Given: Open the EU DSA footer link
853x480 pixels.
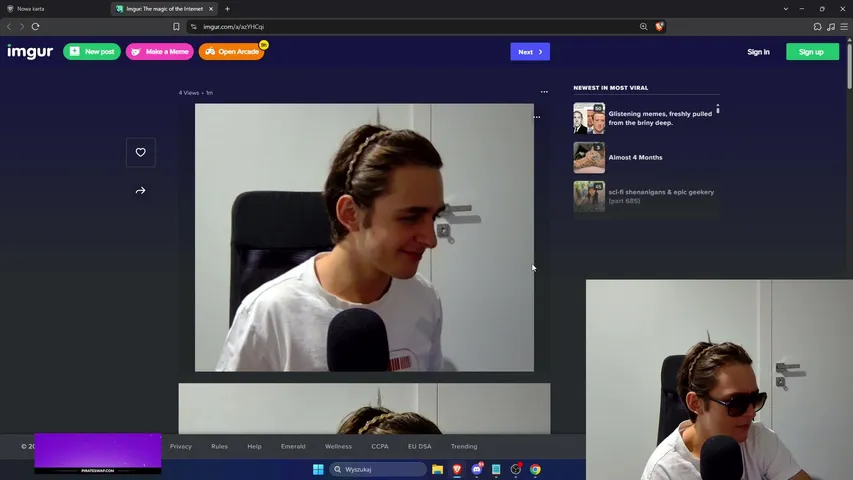Looking at the screenshot, I should tap(419, 446).
